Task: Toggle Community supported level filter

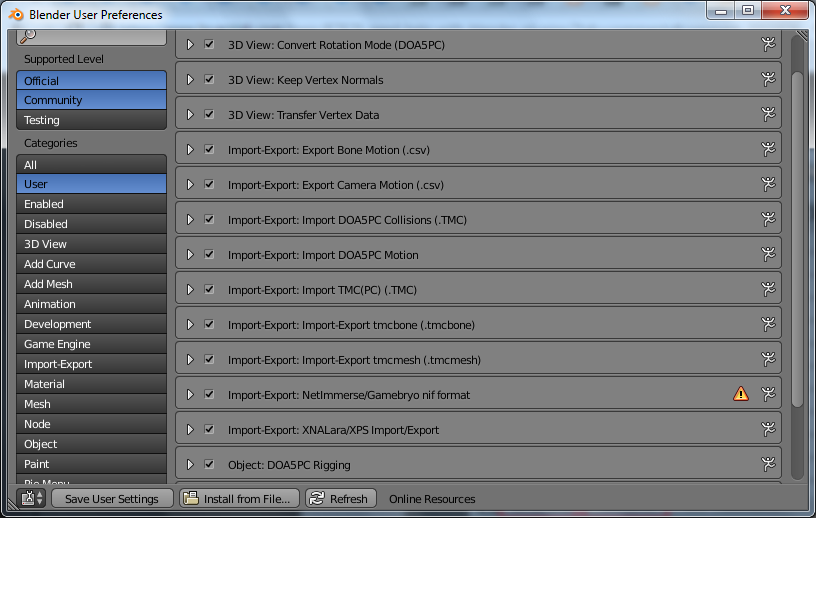Action: (92, 100)
